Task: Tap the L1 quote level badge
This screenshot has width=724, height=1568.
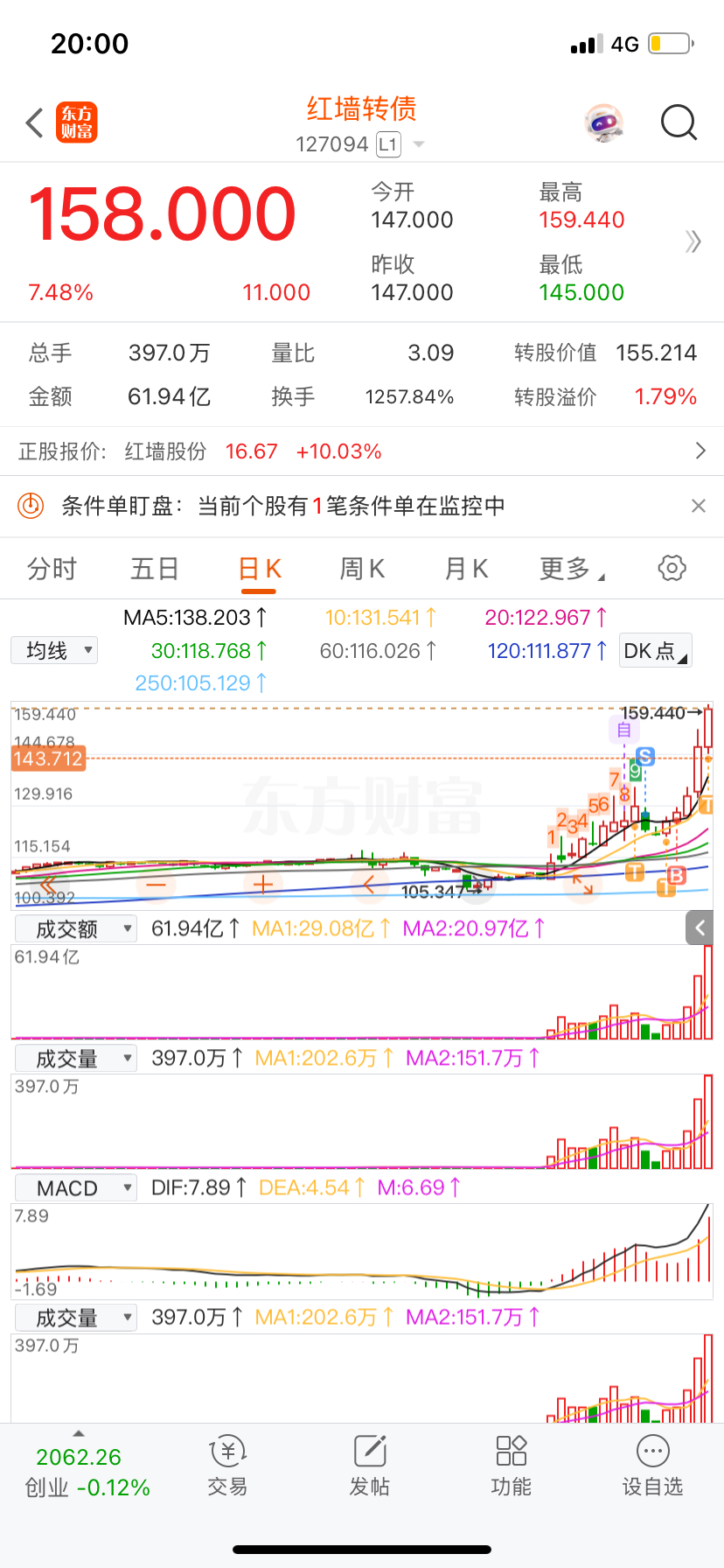Action: (388, 144)
